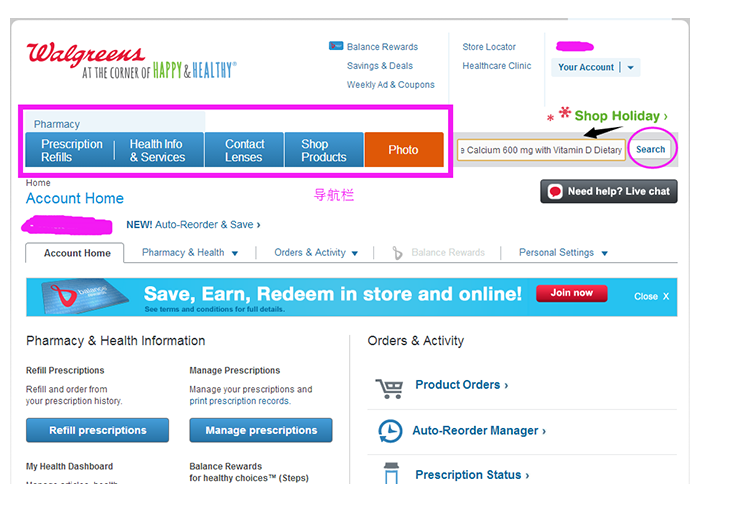Image resolution: width=733 pixels, height=512 pixels.
Task: Click the Join now button
Action: point(572,293)
